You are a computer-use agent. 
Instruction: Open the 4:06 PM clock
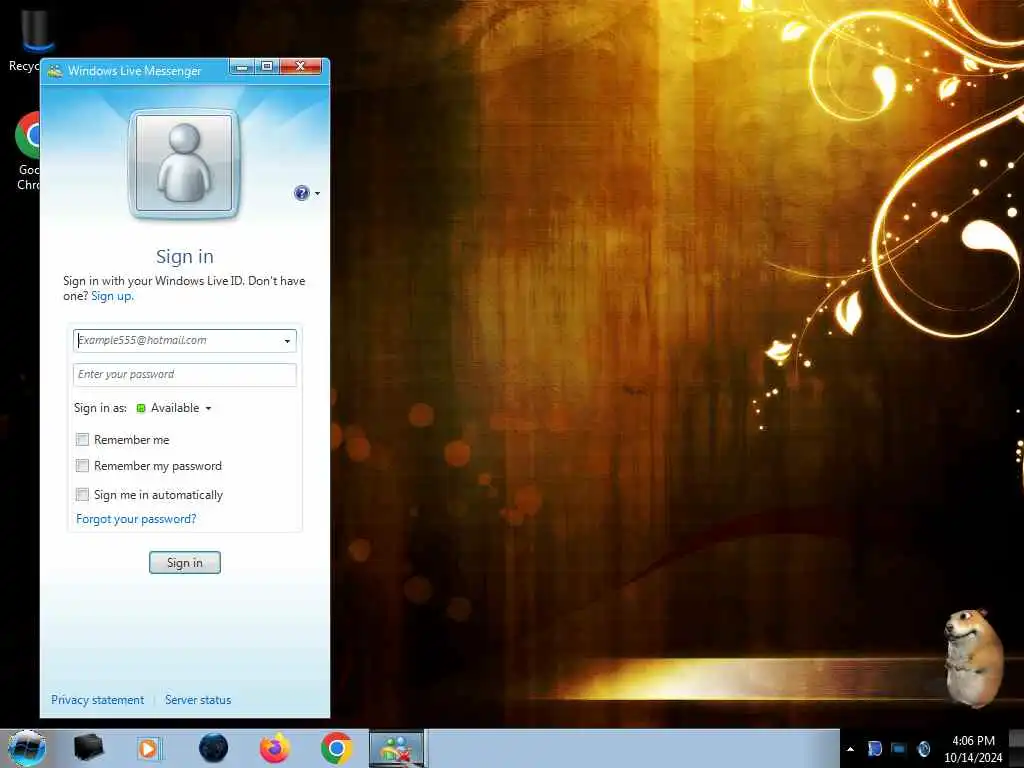tap(973, 749)
